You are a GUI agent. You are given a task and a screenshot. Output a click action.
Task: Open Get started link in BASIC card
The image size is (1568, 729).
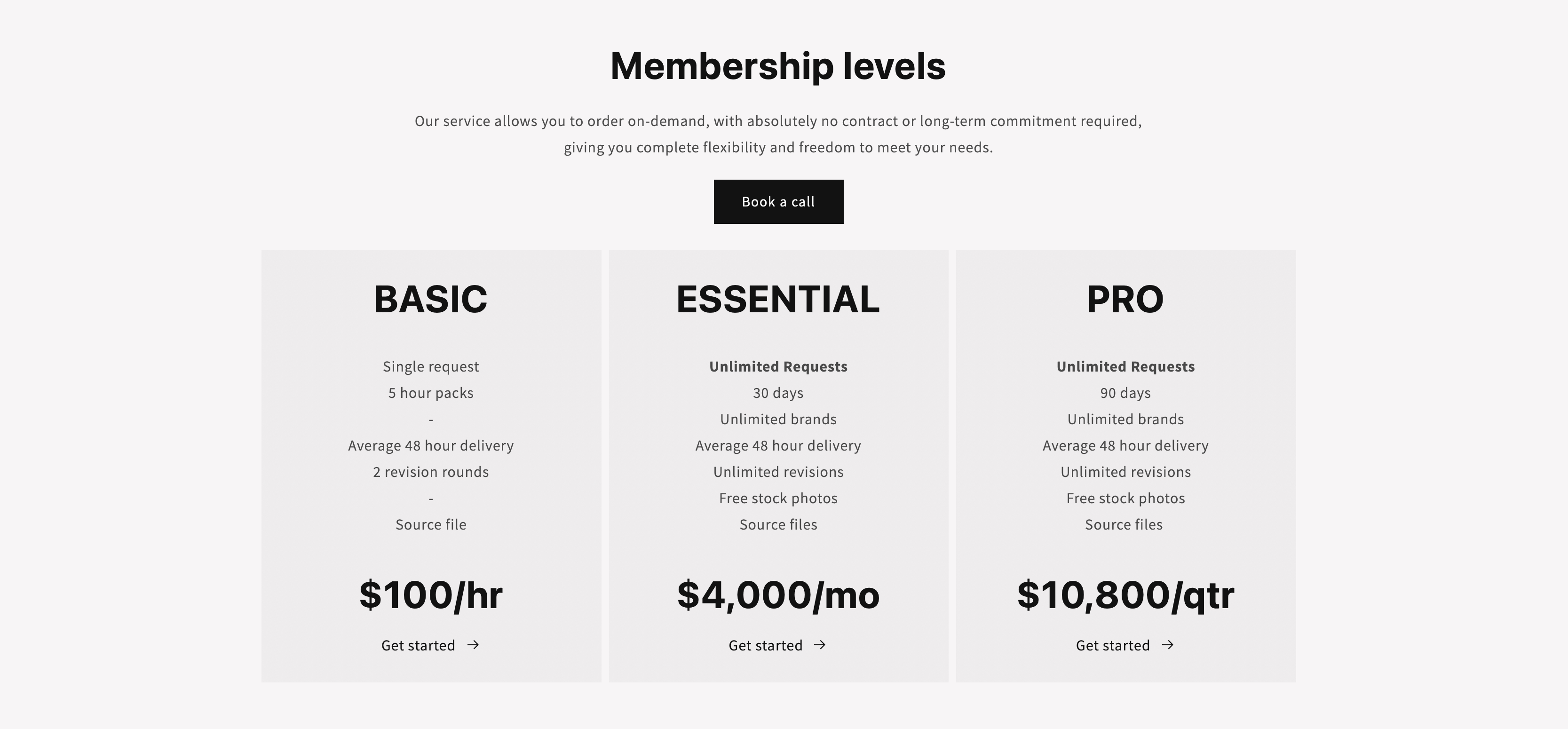pyautogui.click(x=430, y=645)
